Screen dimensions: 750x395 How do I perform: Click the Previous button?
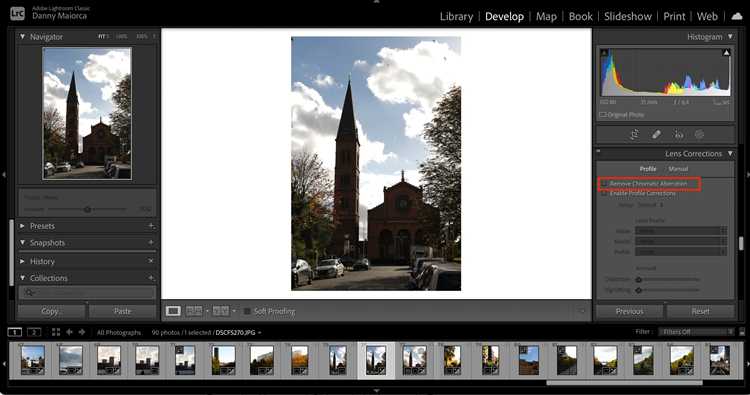629,311
